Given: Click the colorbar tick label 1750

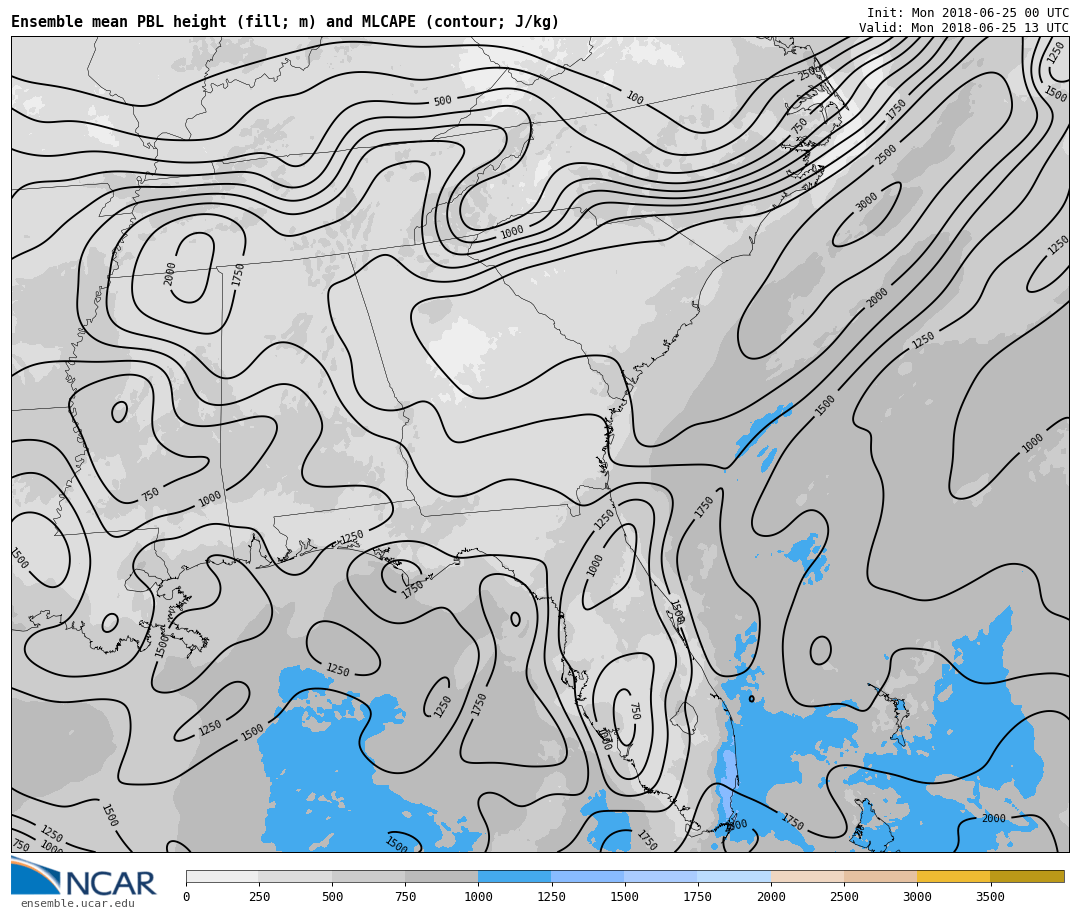Looking at the screenshot, I should click(x=698, y=896).
